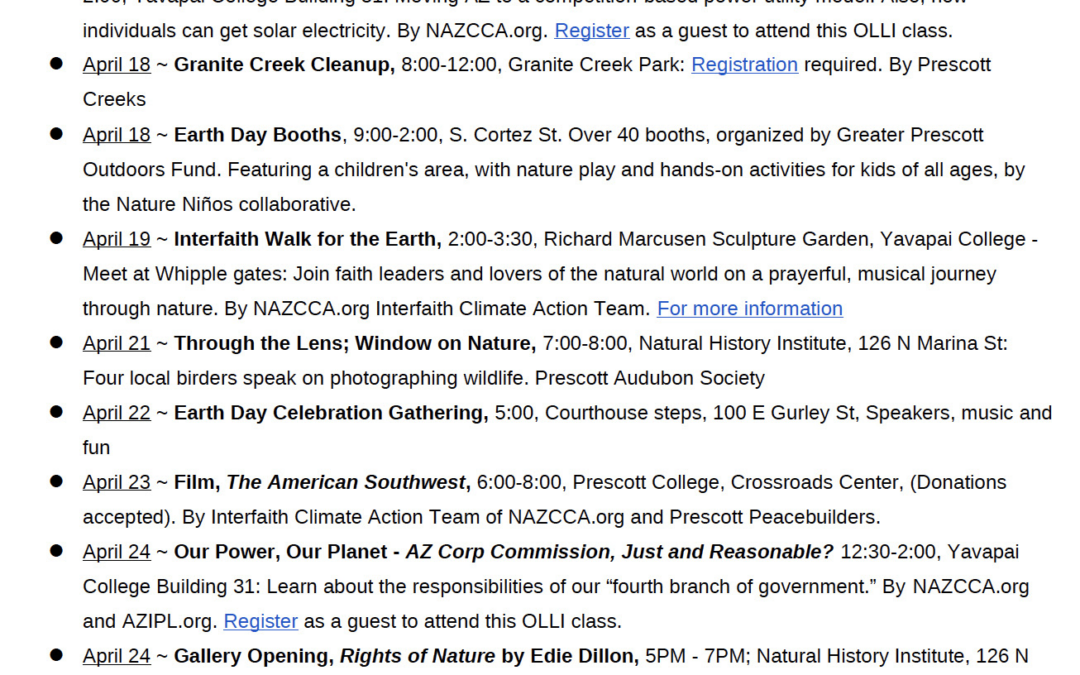The width and height of the screenshot is (1080, 675).
Task: Click The American Southwest film title
Action: click(x=346, y=483)
